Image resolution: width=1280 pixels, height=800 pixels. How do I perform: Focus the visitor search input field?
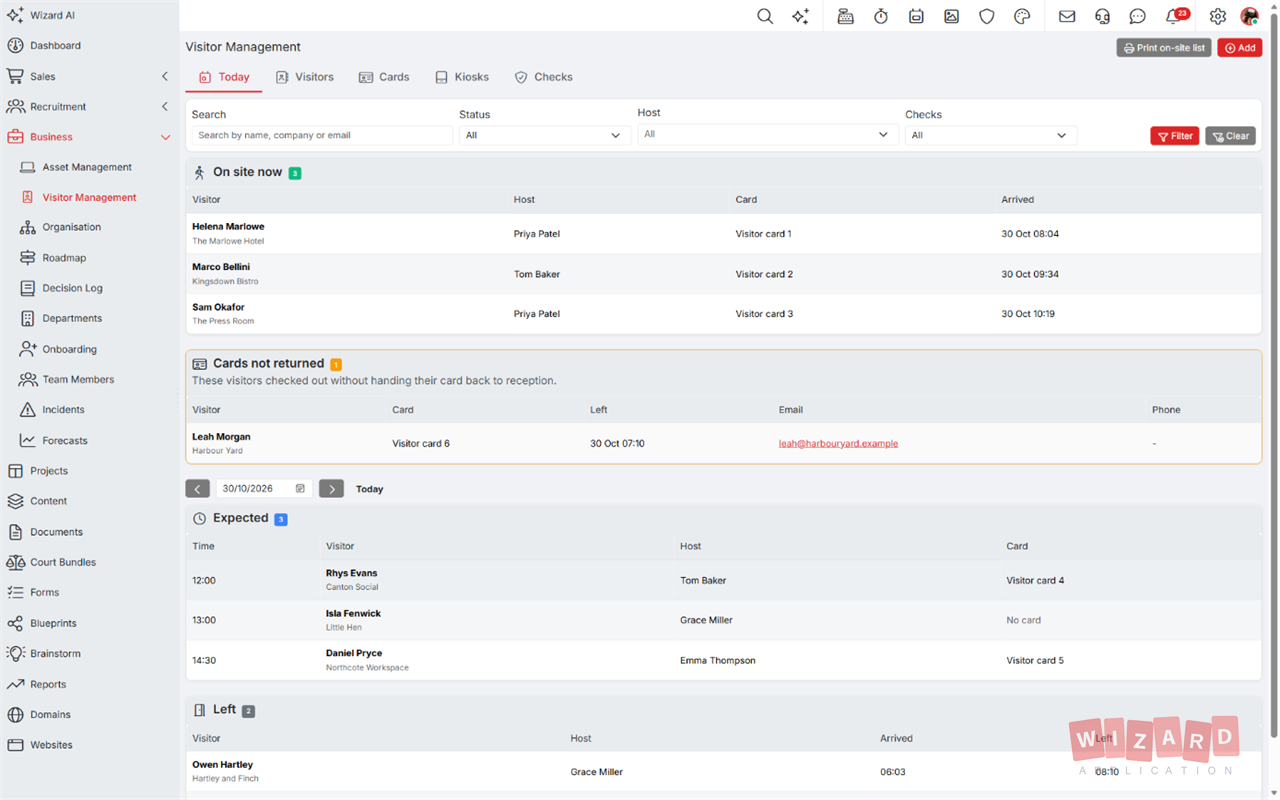[322, 135]
